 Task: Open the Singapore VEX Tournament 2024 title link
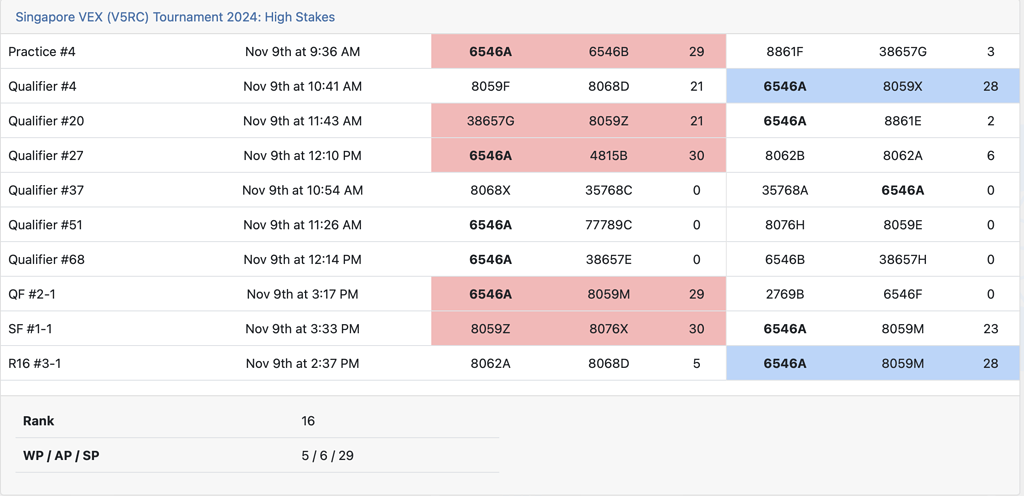pos(175,17)
